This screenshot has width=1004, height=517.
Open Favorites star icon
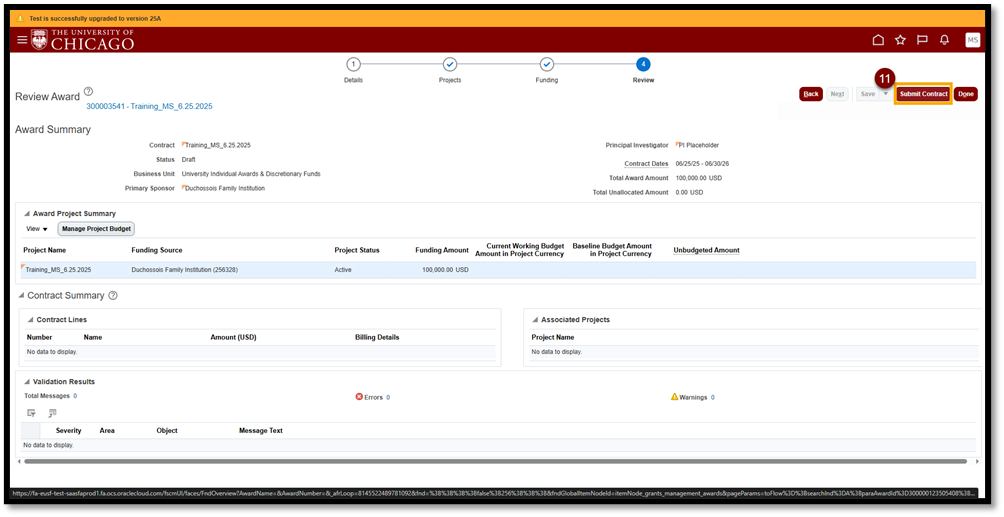[900, 40]
